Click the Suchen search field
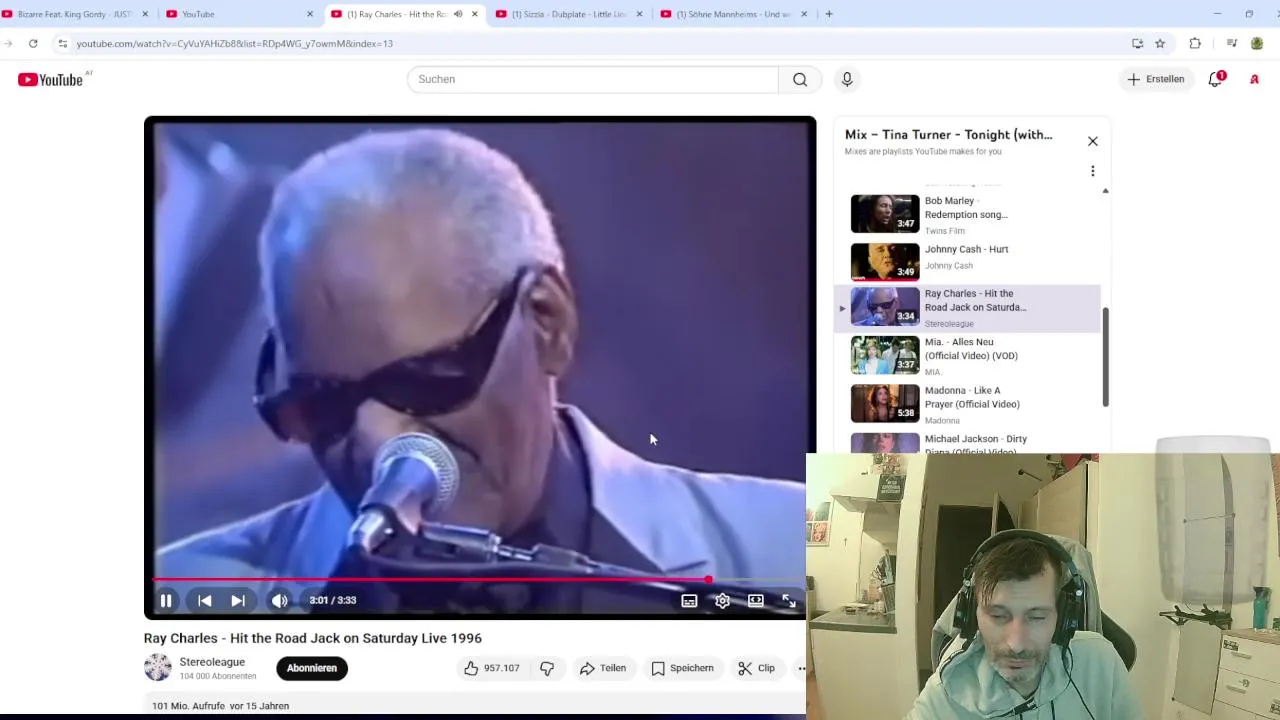1280x720 pixels. tap(592, 79)
